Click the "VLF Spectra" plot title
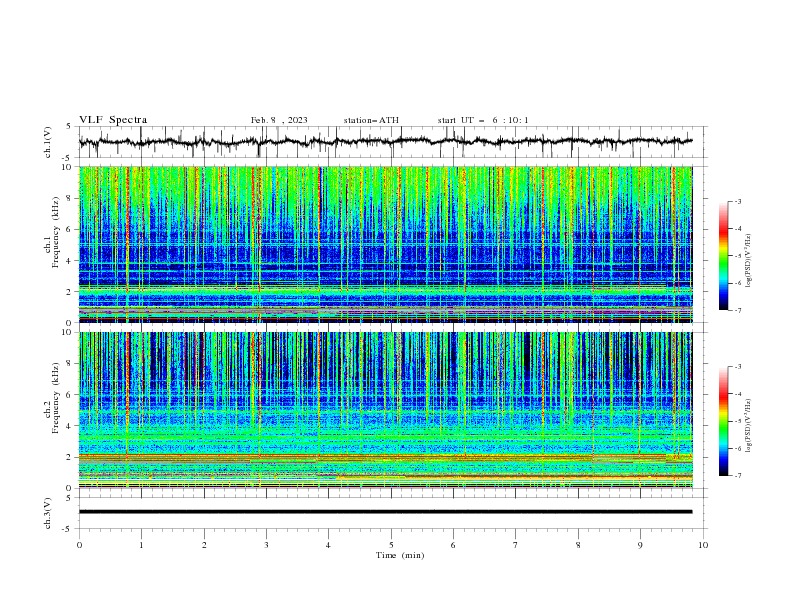Viewport: 792px width, 612px height. pyautogui.click(x=113, y=120)
